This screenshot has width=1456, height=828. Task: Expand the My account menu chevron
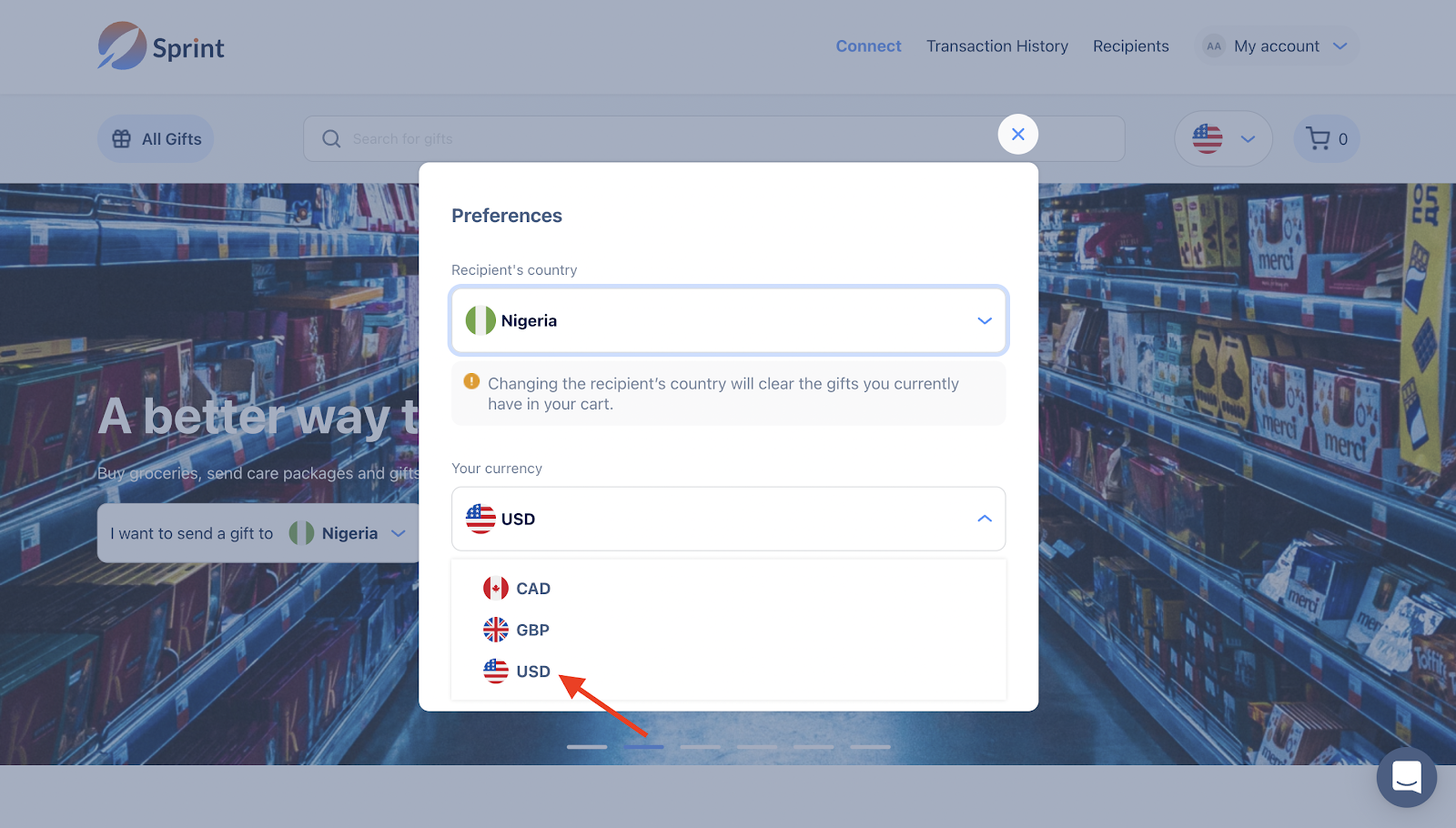1340,46
